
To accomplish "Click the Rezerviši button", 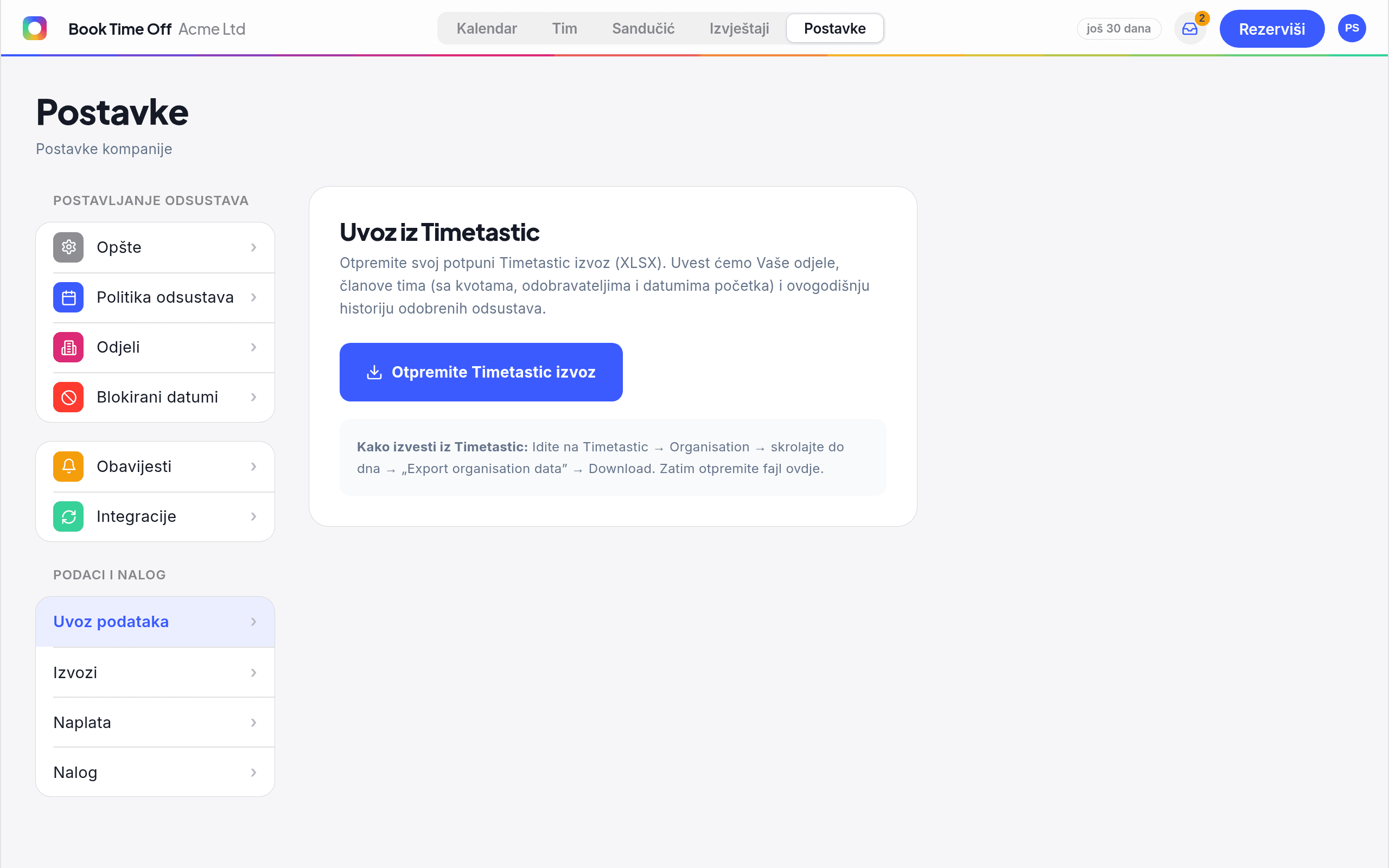I will point(1272,29).
